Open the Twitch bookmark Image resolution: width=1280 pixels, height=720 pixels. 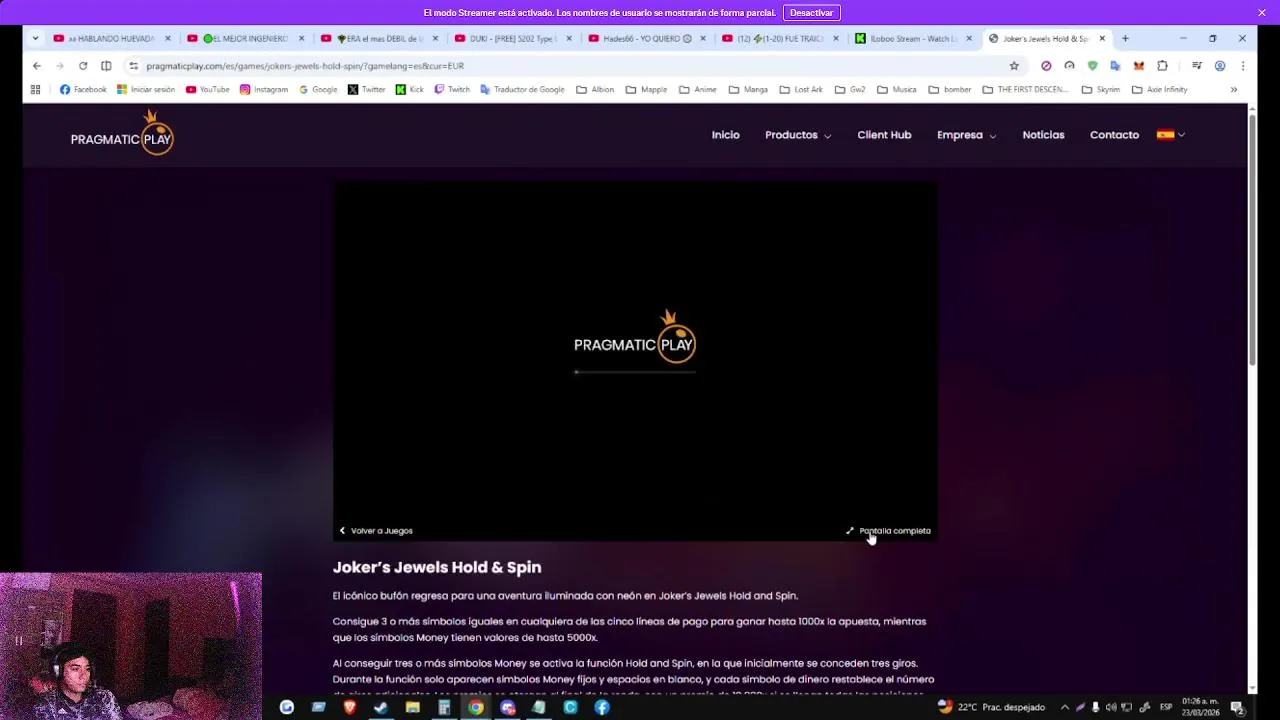[x=452, y=90]
